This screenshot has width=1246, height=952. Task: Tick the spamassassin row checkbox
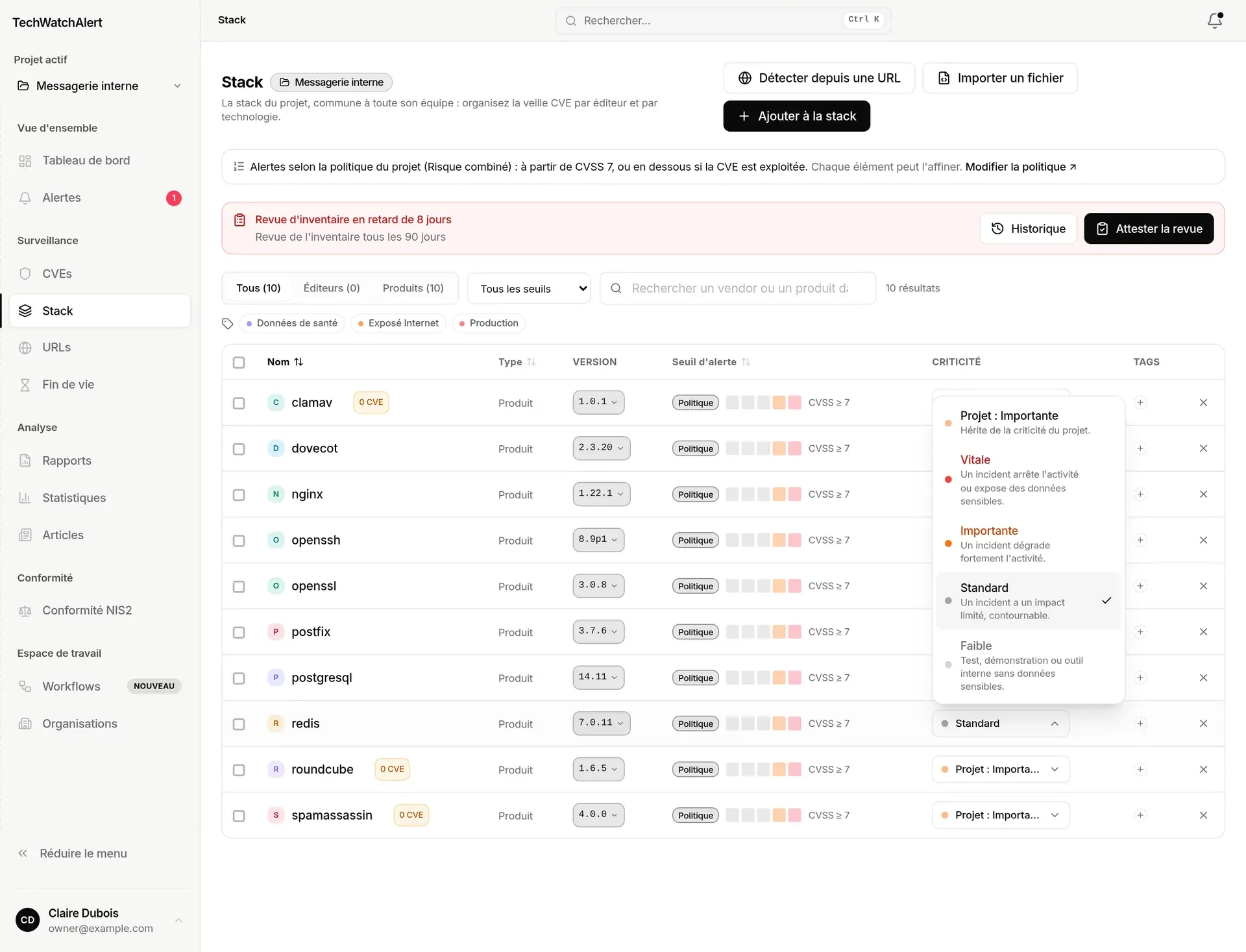(239, 816)
